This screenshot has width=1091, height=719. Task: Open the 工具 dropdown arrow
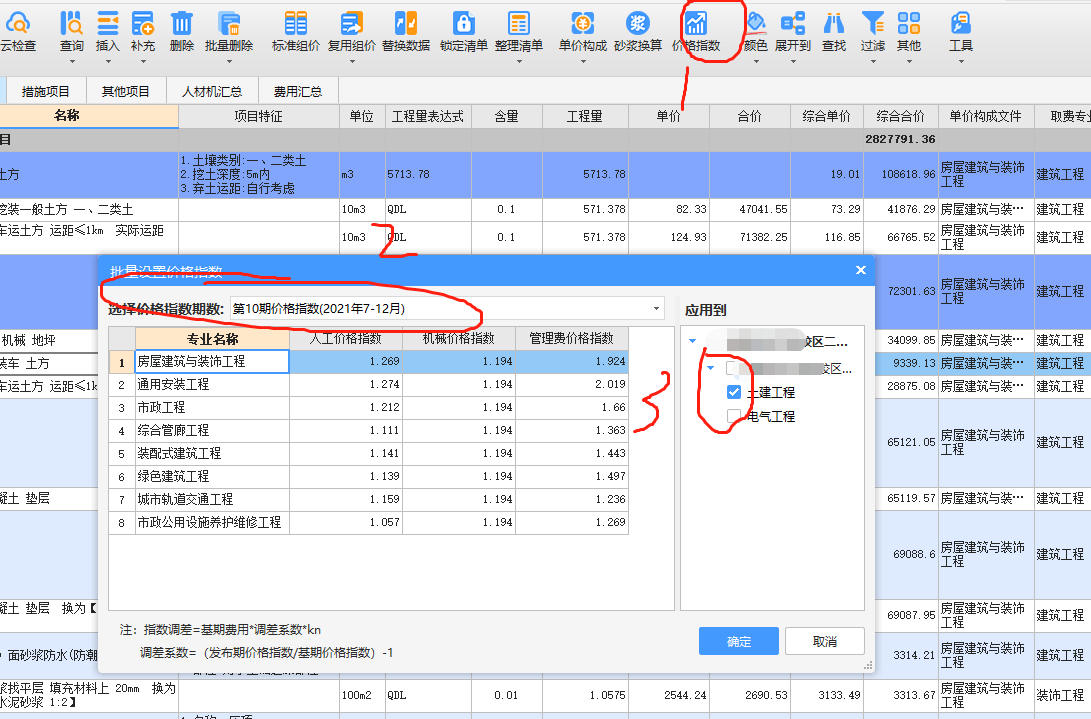(x=962, y=61)
